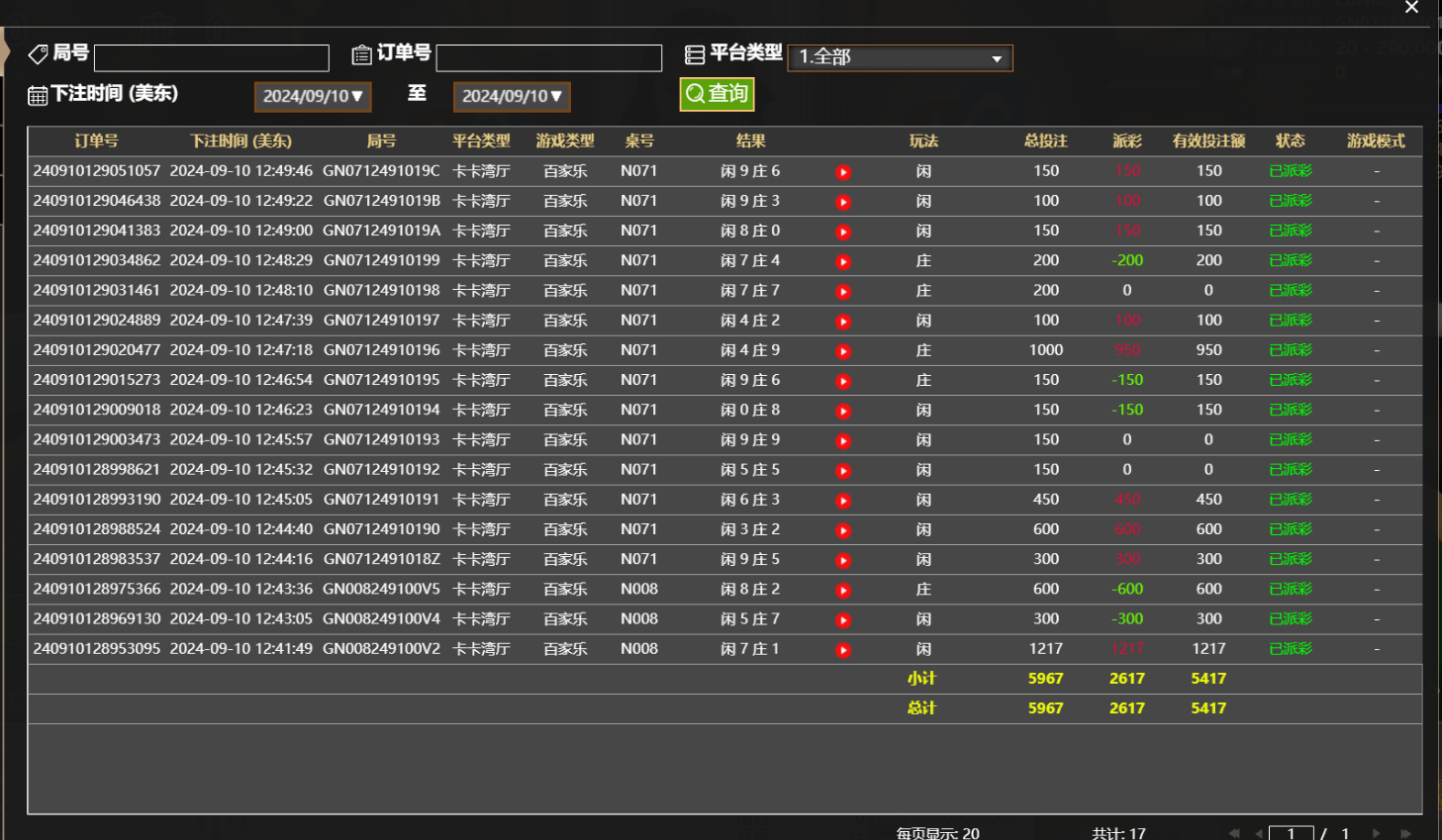Watch replay of round GN07124910190

click(843, 530)
